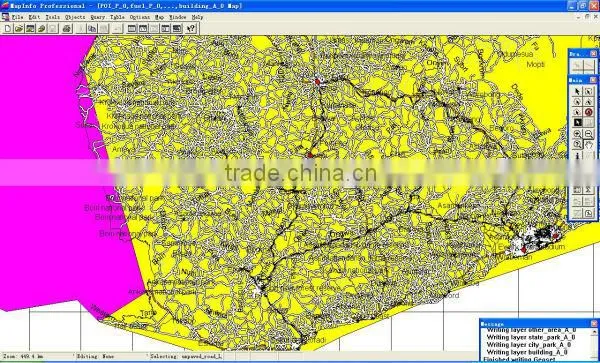This screenshot has width=600, height=363.
Task: Open the Help menu
Action: tap(197, 17)
